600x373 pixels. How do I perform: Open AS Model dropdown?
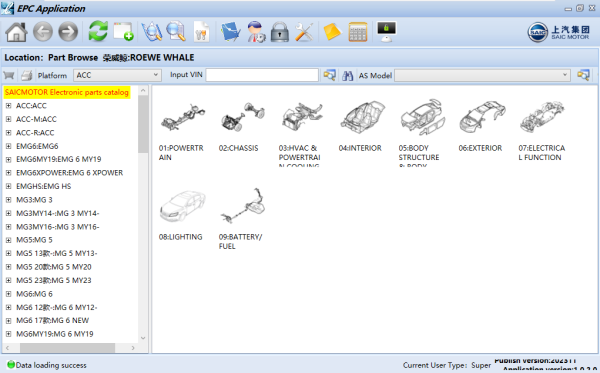click(482, 75)
